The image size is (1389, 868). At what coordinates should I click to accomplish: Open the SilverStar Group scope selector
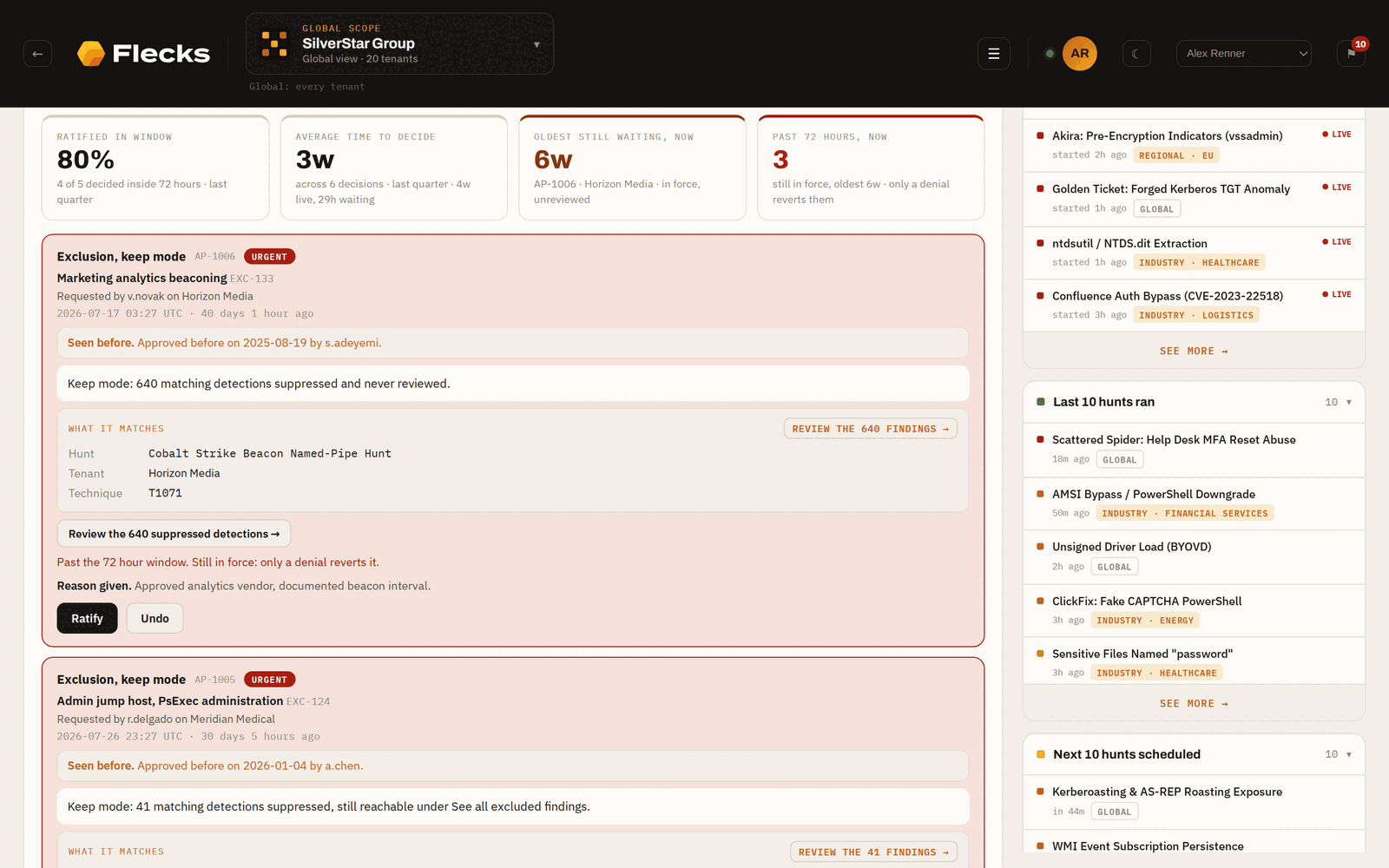tap(399, 43)
